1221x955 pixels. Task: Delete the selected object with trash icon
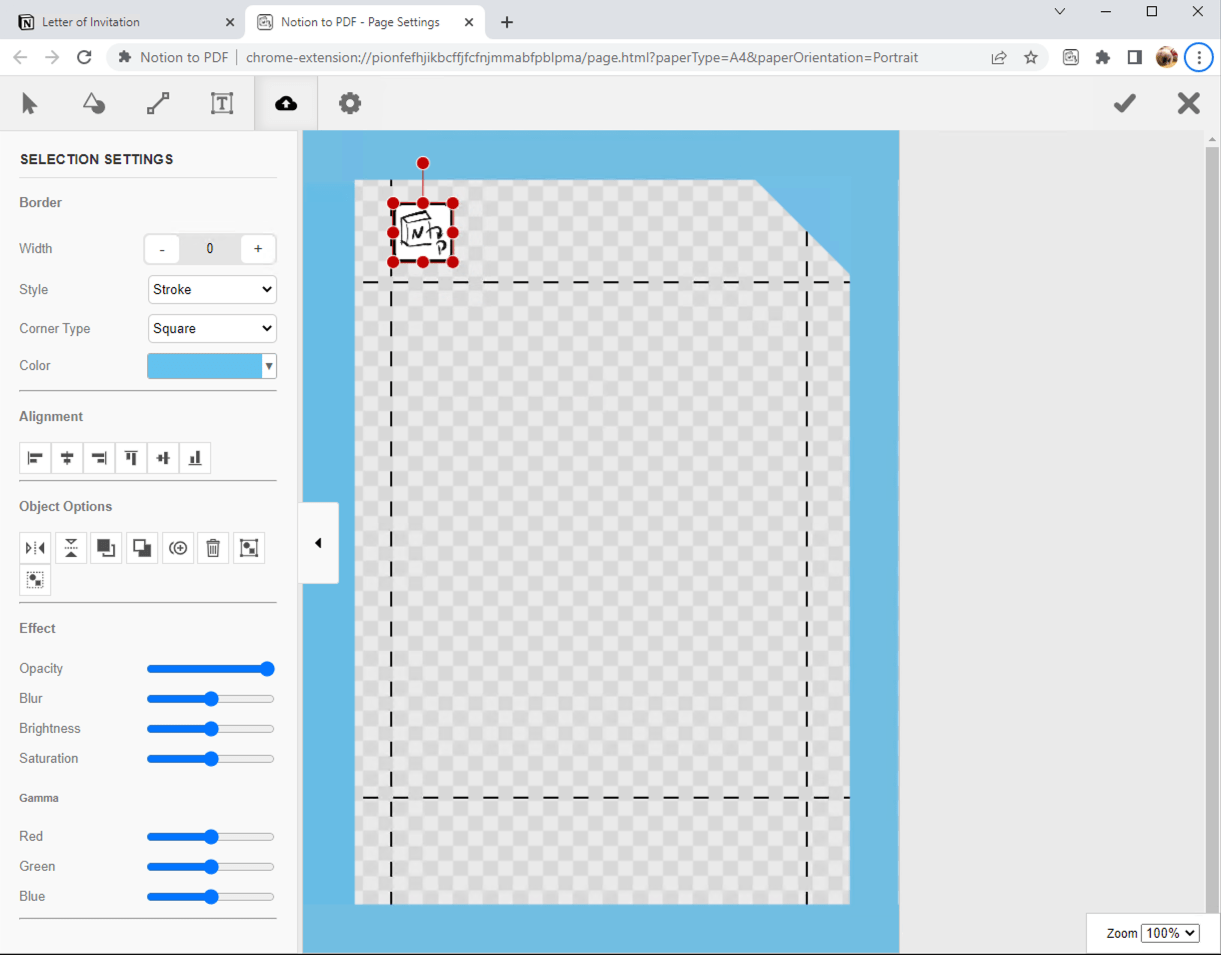pyautogui.click(x=213, y=547)
